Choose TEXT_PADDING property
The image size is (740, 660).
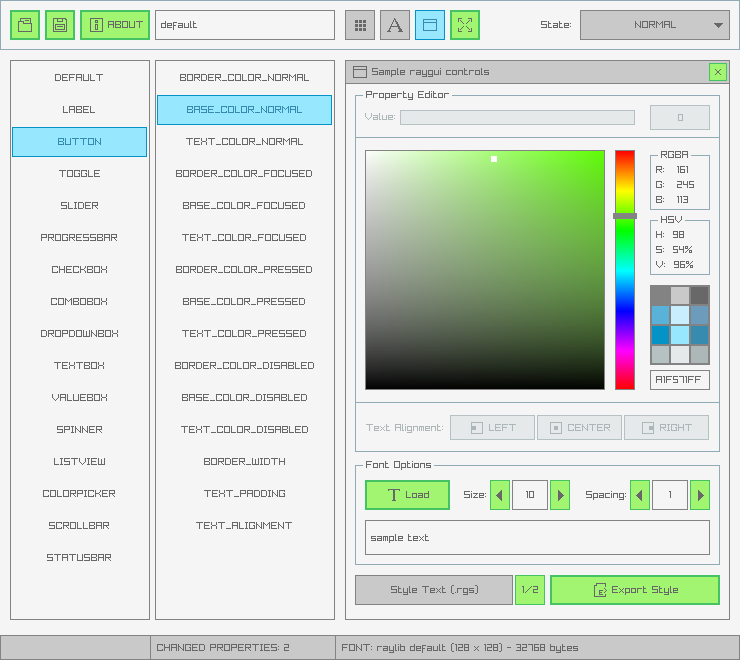pyautogui.click(x=244, y=494)
